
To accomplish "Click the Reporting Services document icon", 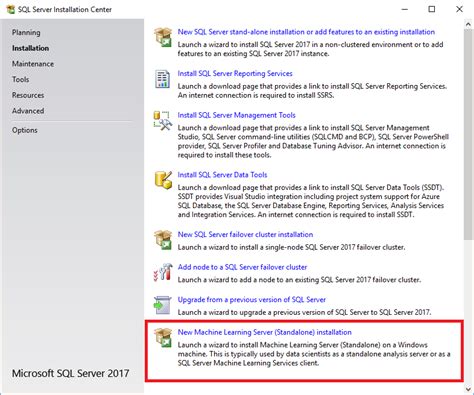I will click(163, 79).
